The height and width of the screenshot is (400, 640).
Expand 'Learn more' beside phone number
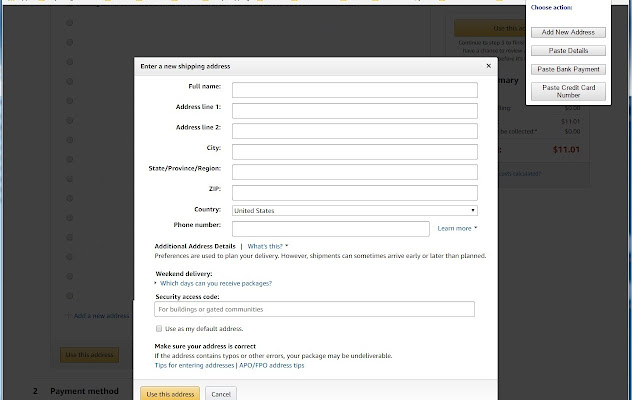(457, 228)
